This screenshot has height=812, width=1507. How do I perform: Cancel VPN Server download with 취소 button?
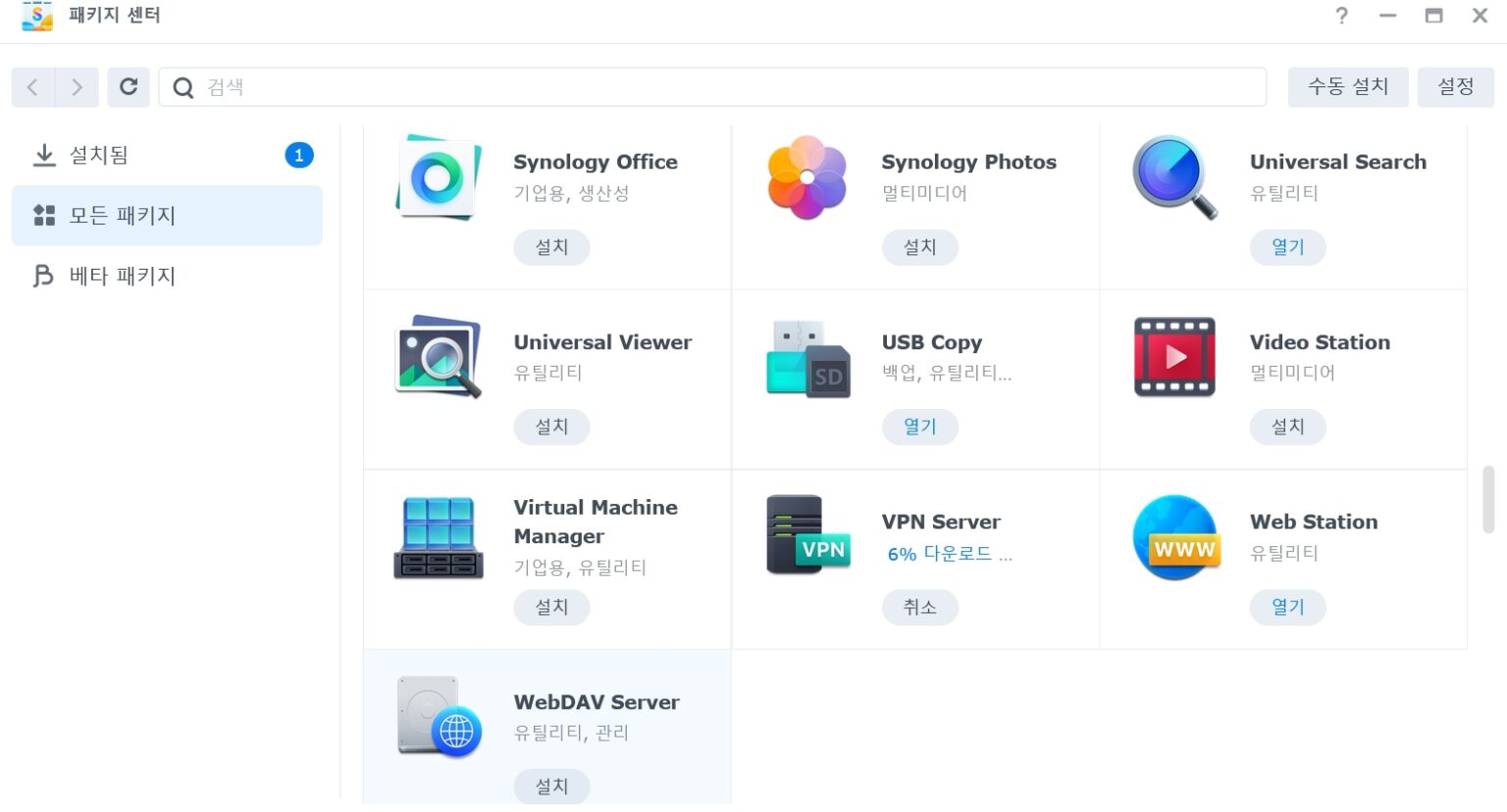point(920,607)
